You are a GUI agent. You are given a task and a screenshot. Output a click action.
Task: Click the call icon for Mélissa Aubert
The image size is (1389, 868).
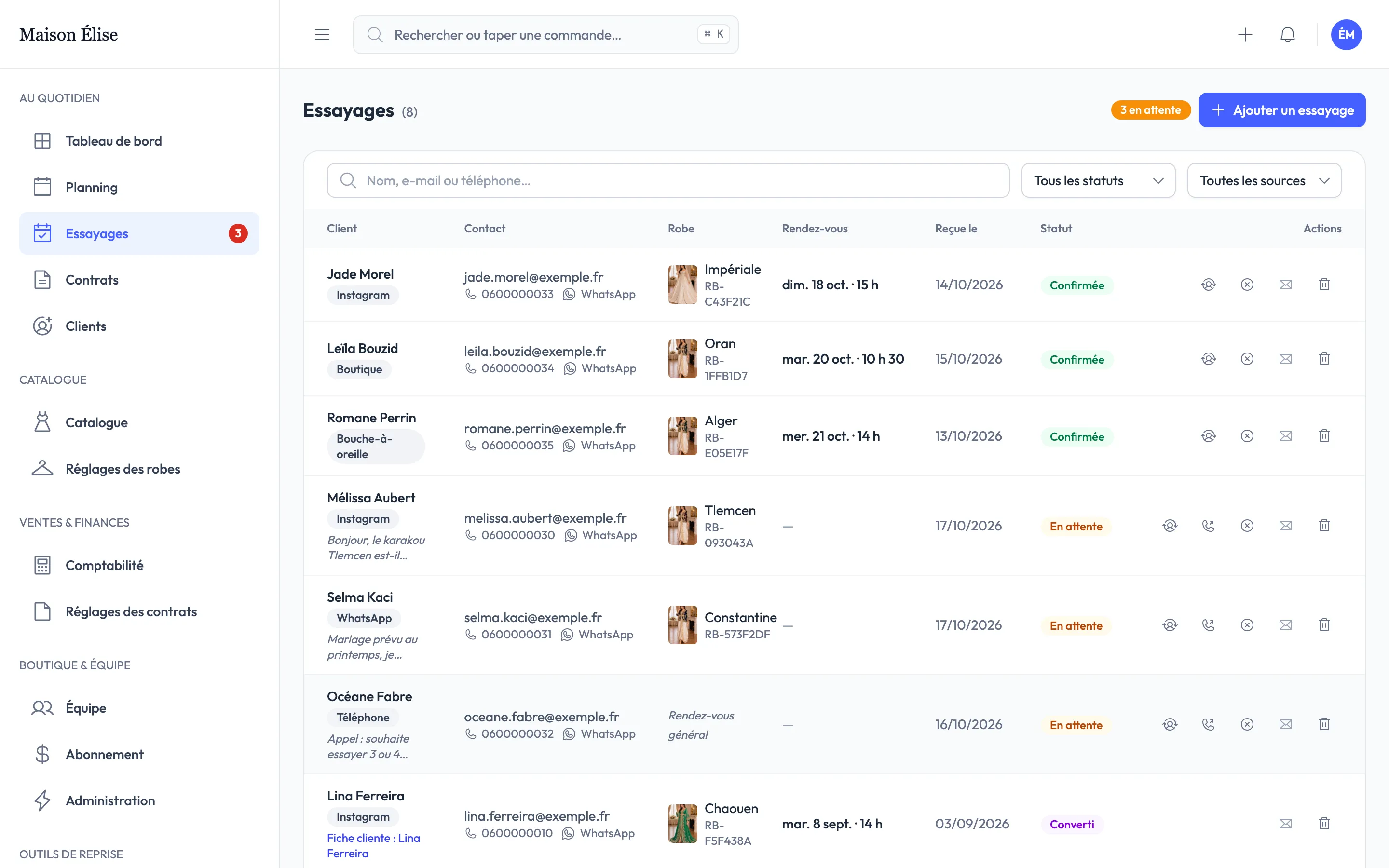(x=1208, y=525)
